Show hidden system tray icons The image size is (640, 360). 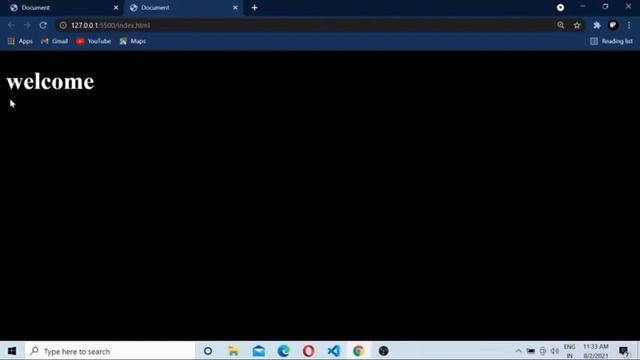(x=518, y=351)
